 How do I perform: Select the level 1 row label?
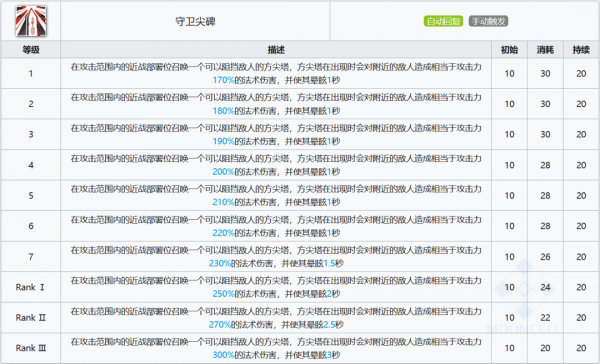tap(31, 73)
